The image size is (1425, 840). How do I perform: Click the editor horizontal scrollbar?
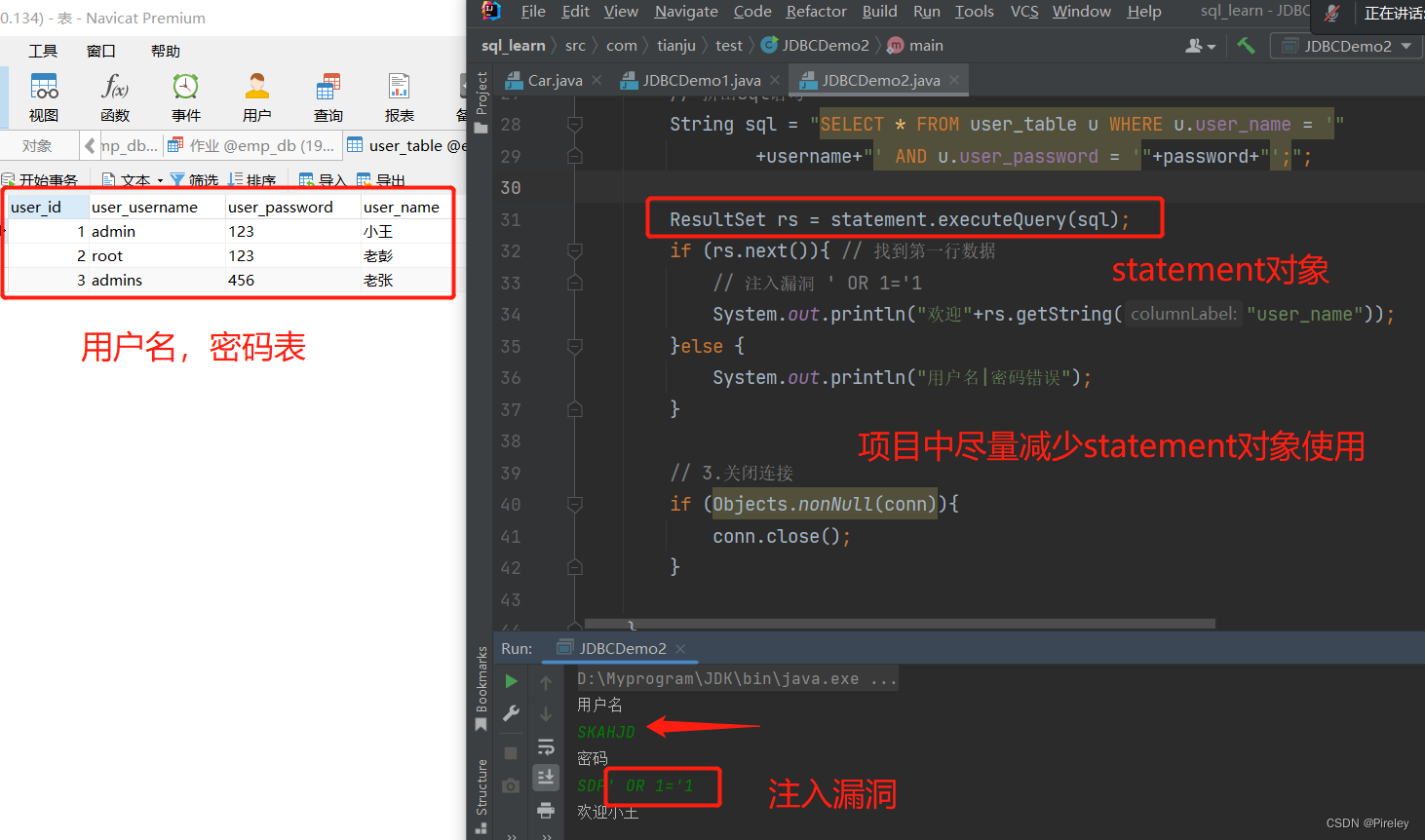click(x=899, y=623)
